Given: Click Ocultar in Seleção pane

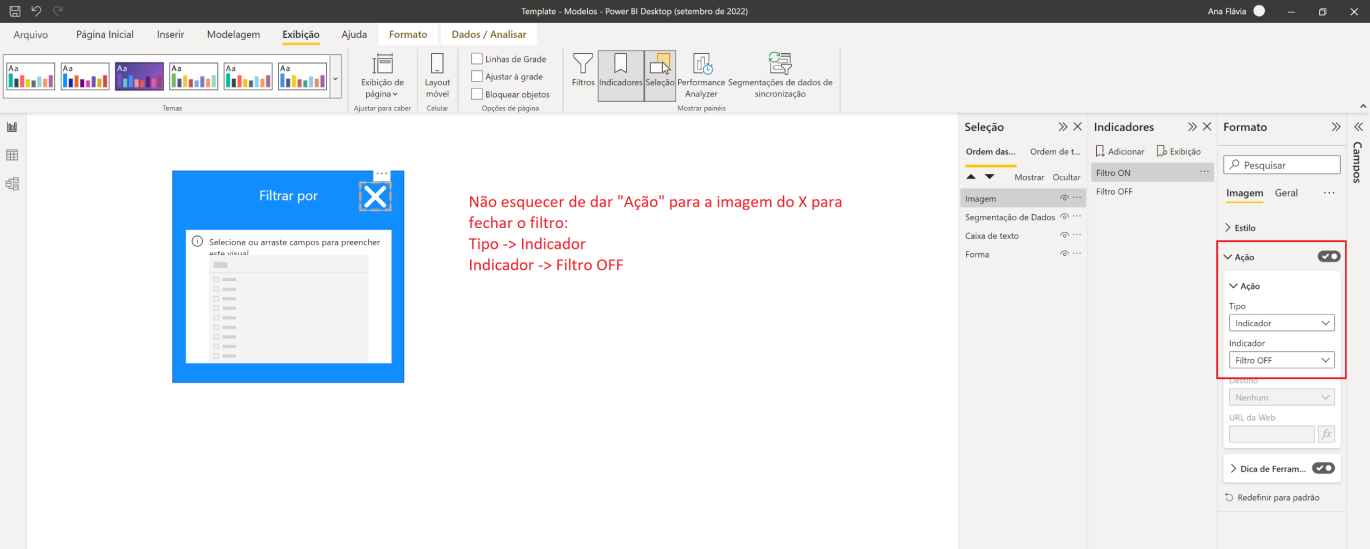Looking at the screenshot, I should [1067, 177].
